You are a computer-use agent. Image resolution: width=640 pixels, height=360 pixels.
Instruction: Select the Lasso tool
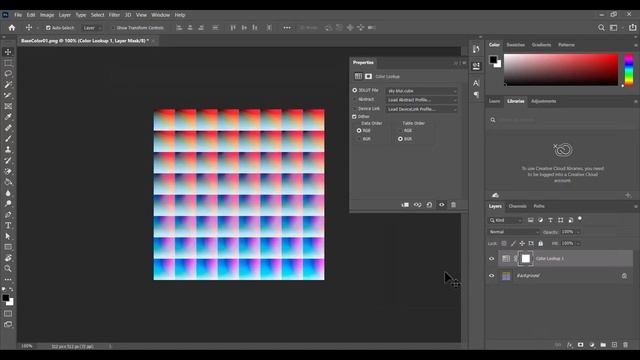coord(8,73)
